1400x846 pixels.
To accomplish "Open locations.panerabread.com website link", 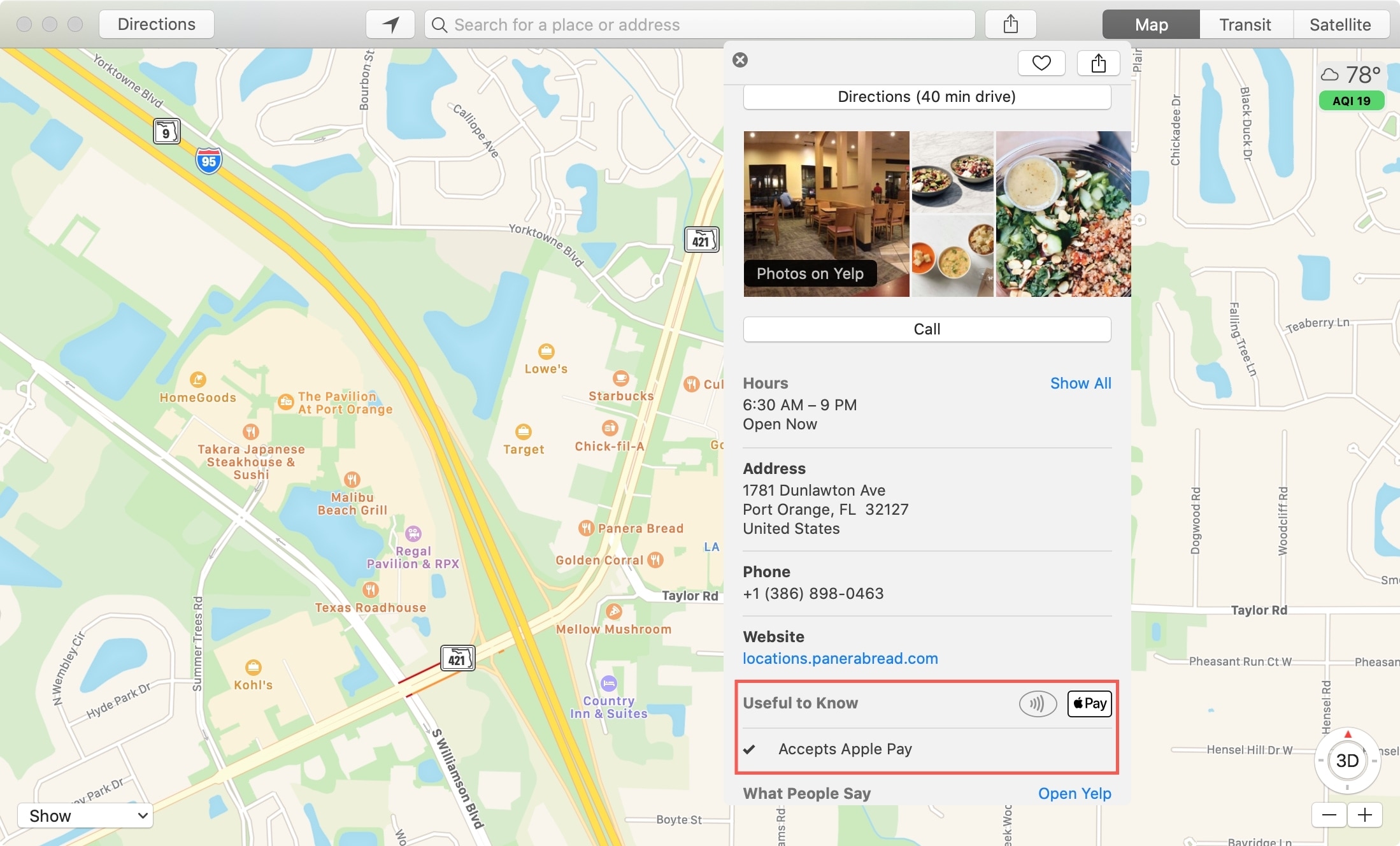I will pyautogui.click(x=840, y=659).
